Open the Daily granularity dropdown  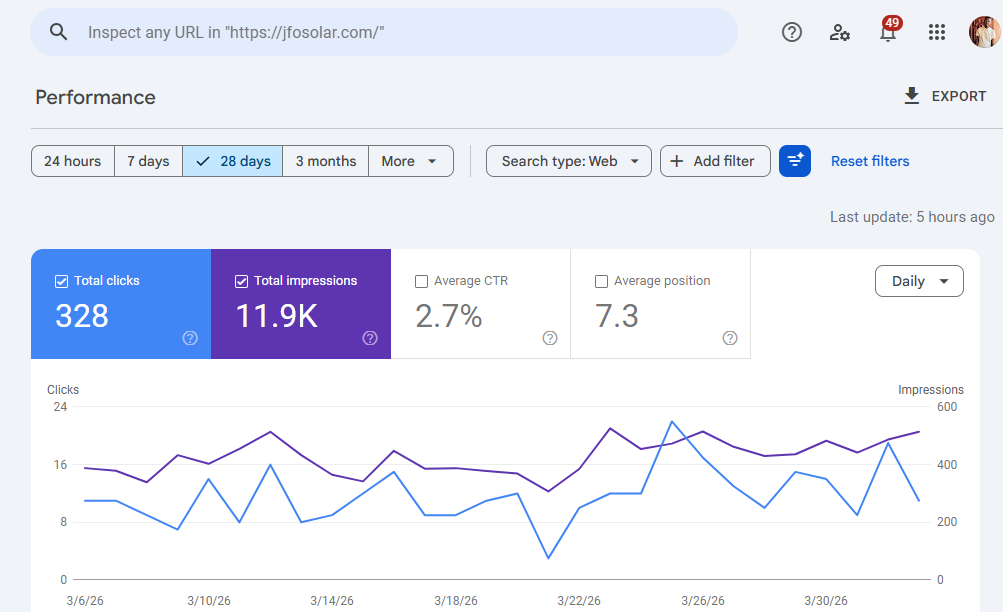click(x=918, y=281)
